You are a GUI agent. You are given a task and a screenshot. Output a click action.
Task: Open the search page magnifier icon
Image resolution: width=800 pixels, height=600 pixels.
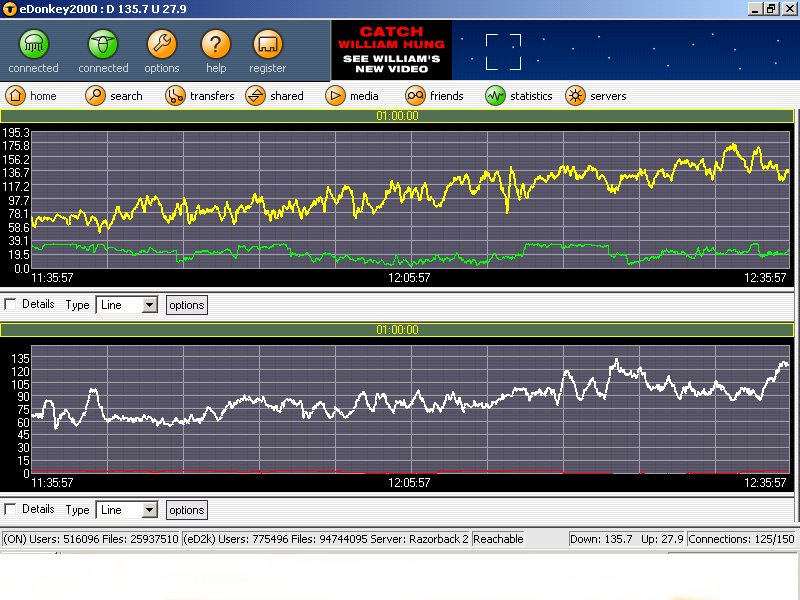(95, 96)
